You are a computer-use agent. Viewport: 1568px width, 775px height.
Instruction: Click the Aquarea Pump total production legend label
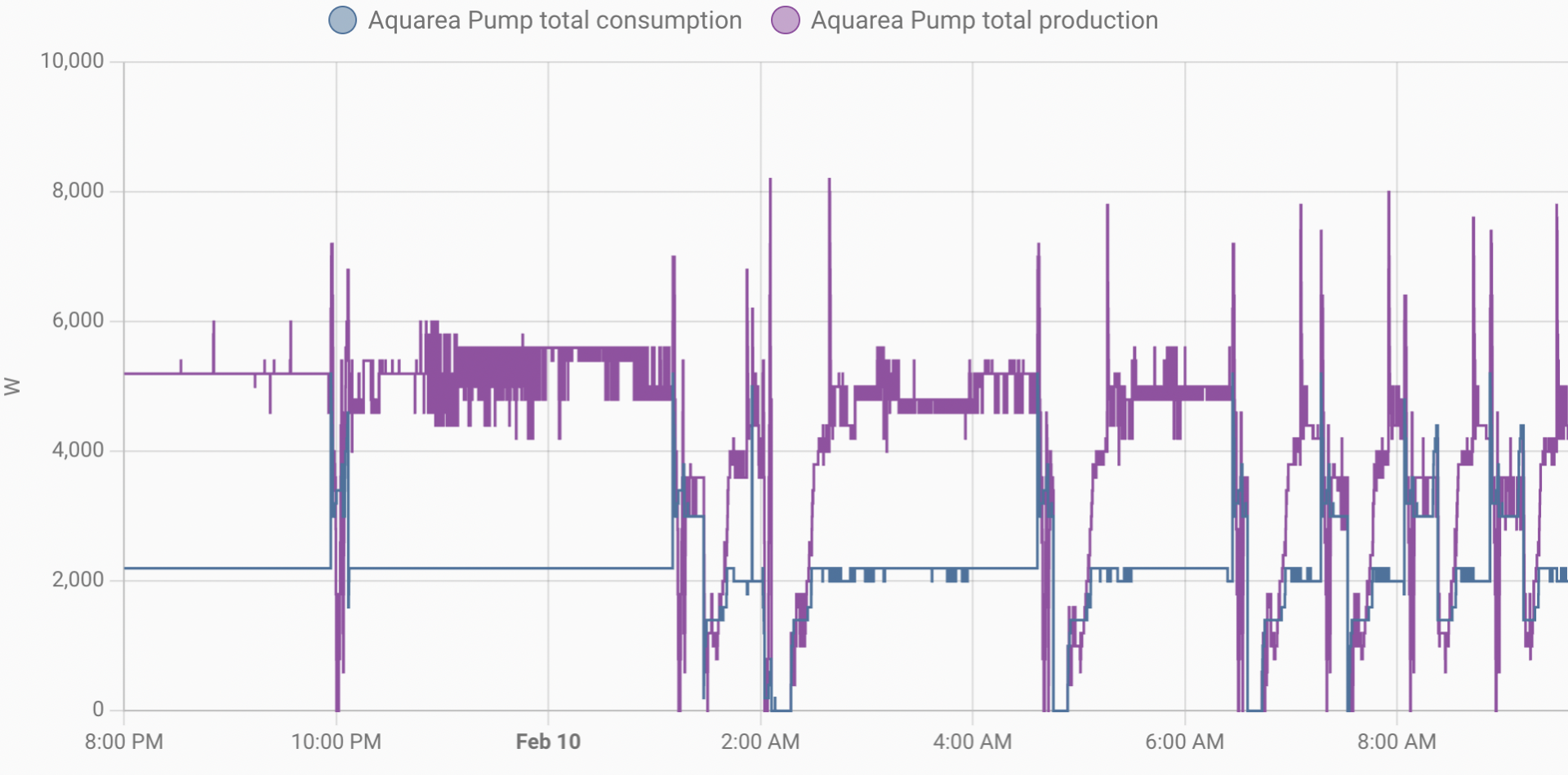(984, 20)
